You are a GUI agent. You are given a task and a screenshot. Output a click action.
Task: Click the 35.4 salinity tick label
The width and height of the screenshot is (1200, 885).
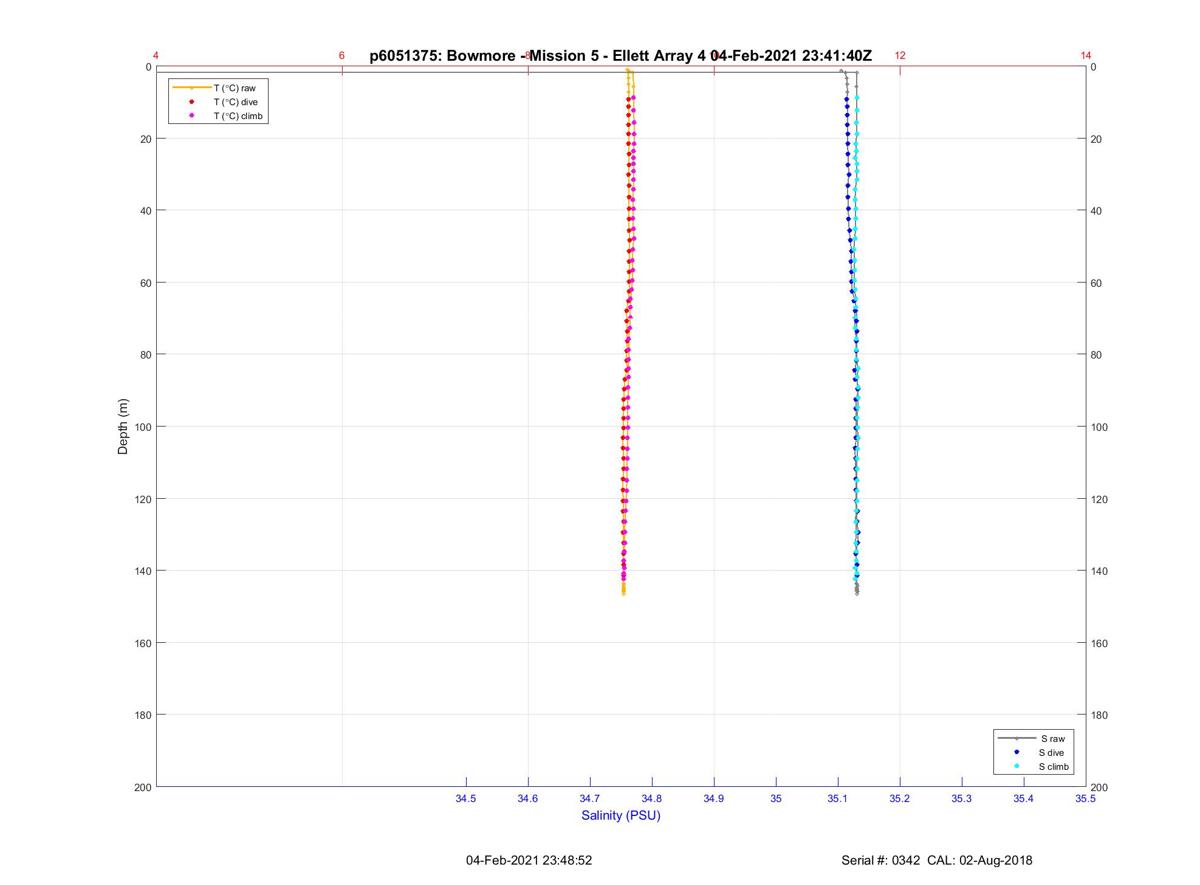coord(1024,799)
